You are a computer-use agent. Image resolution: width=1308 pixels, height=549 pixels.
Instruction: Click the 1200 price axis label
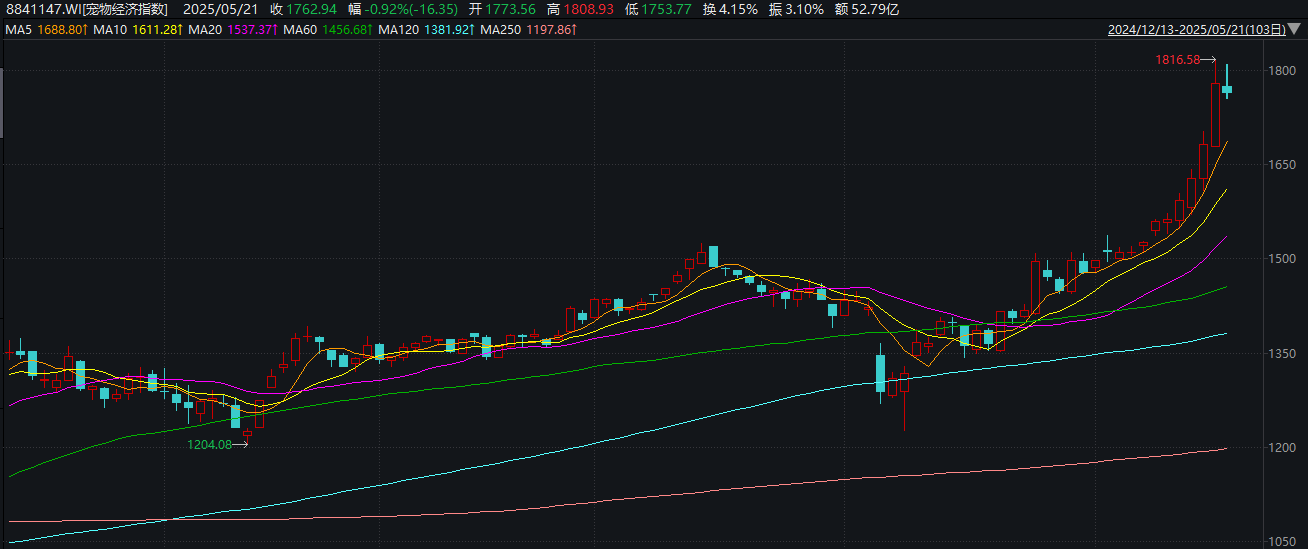click(x=1282, y=448)
